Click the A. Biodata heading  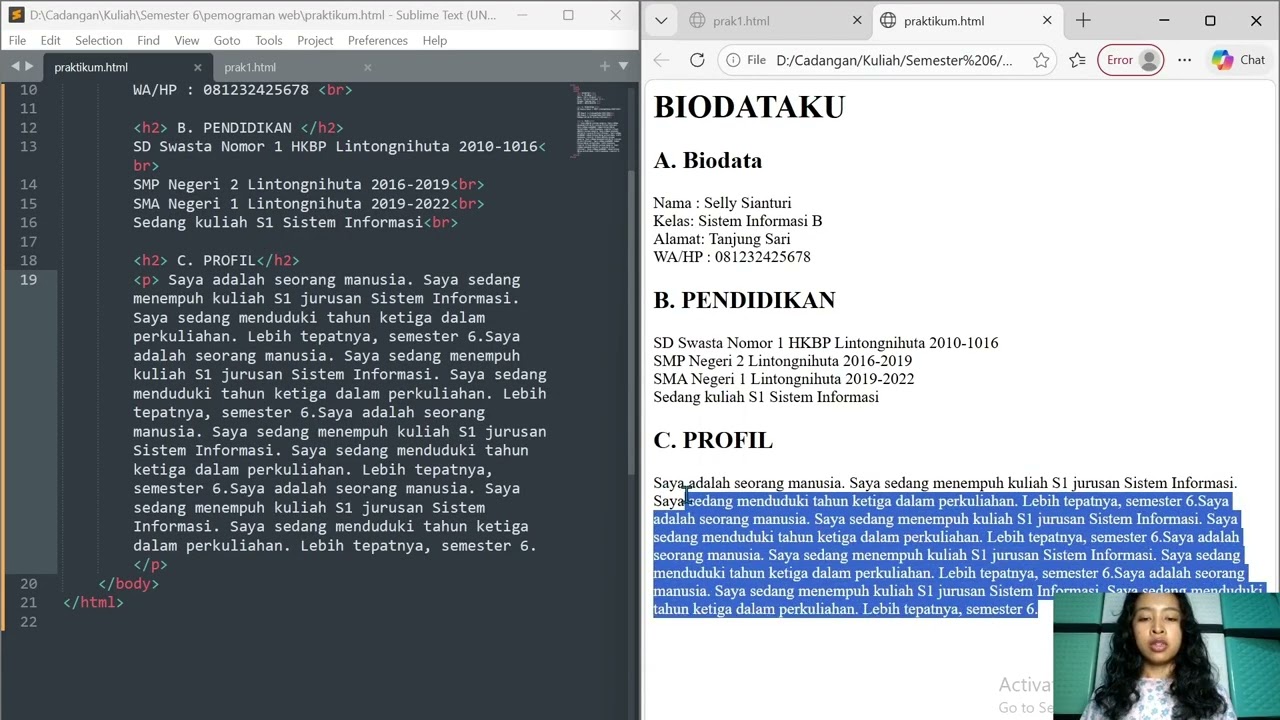pos(707,160)
